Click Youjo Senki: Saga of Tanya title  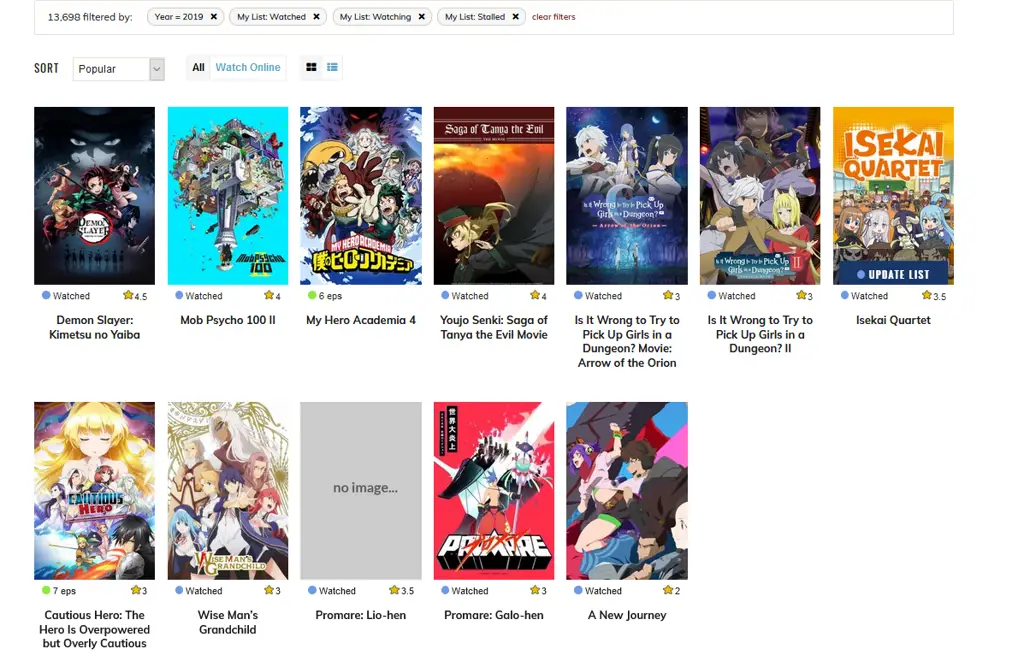pyautogui.click(x=494, y=327)
